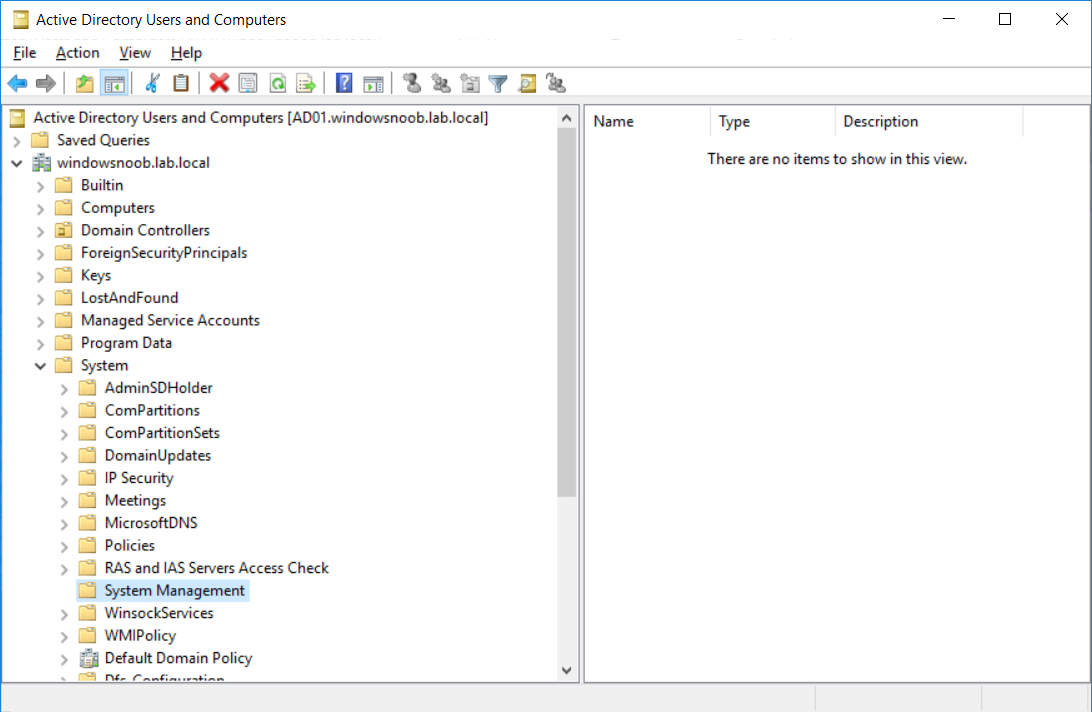Image resolution: width=1092 pixels, height=712 pixels.
Task: Select the Keys container
Action: point(95,275)
